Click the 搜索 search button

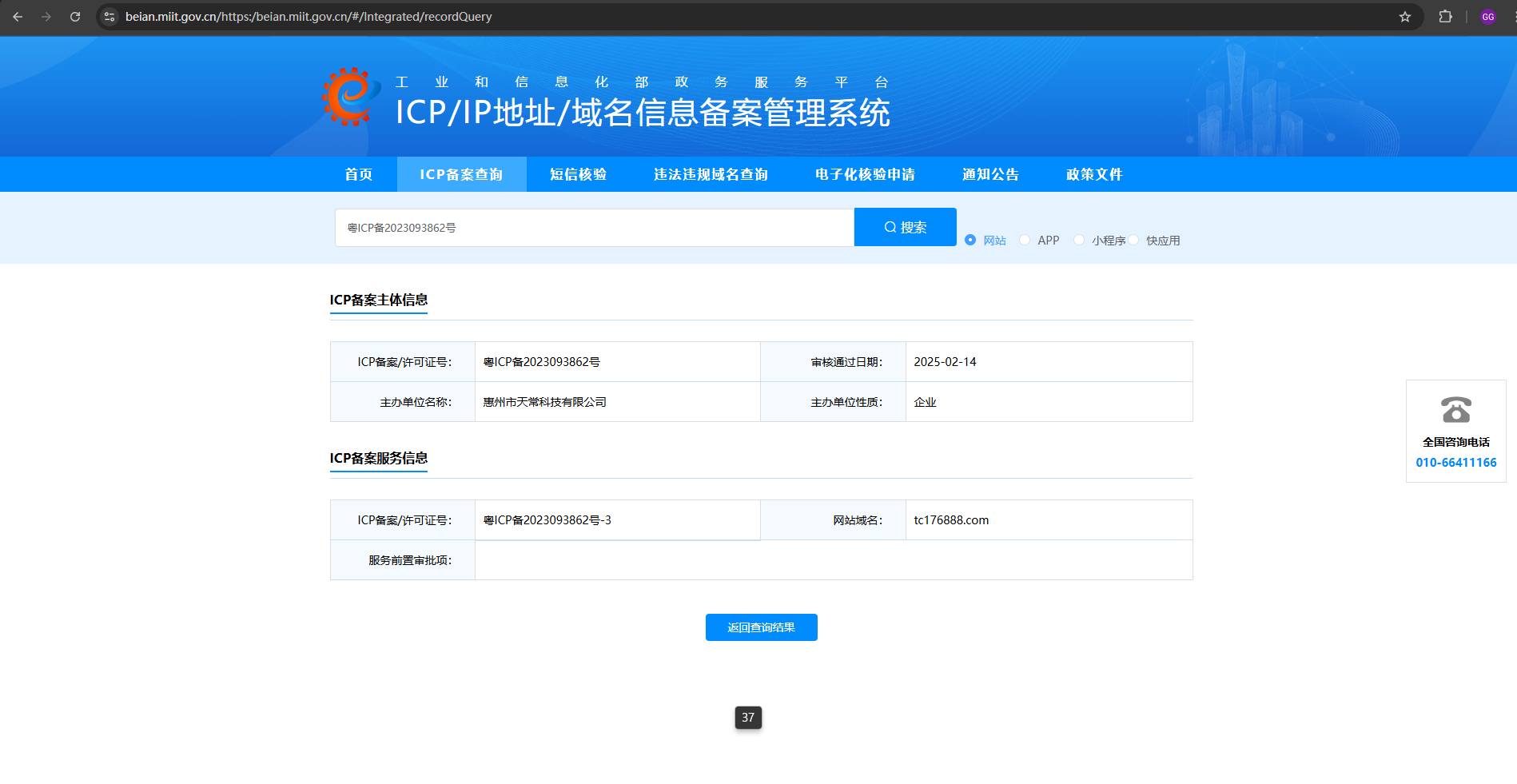[x=905, y=227]
